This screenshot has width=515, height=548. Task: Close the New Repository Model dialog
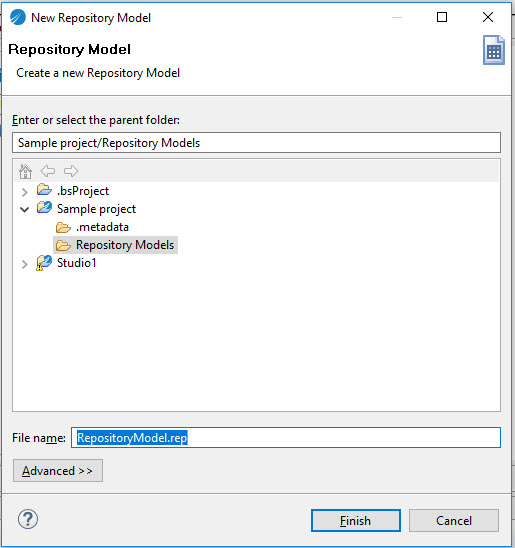tap(488, 17)
